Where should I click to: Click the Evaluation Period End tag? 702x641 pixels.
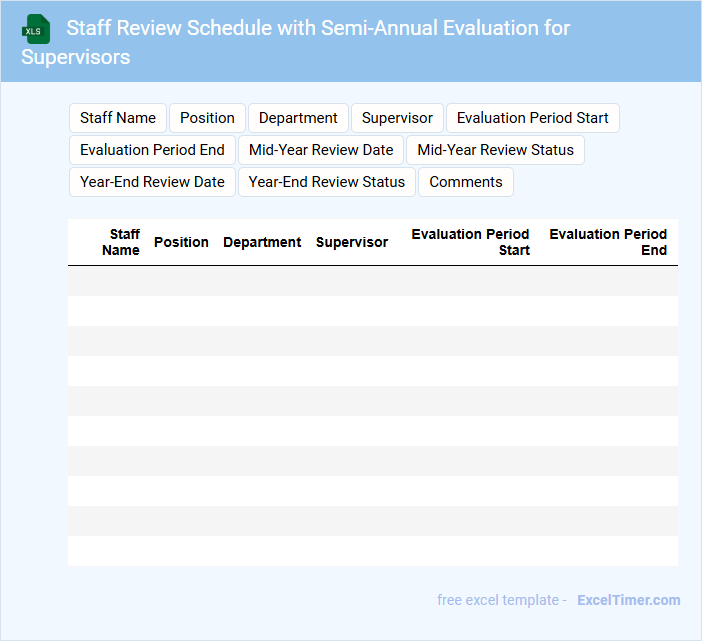(x=152, y=150)
